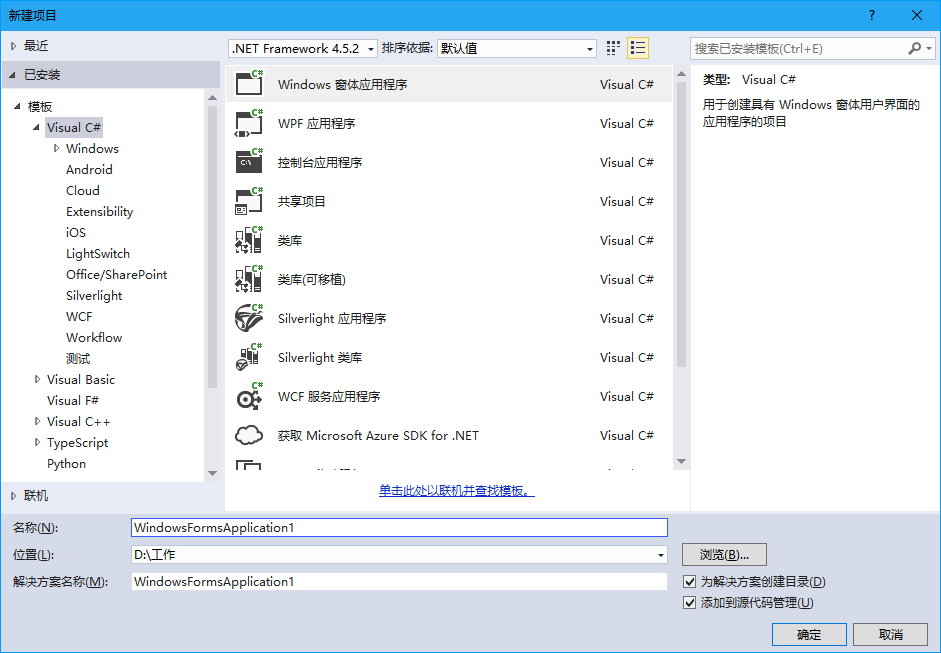The image size is (941, 653).
Task: Switch to medium icons list view
Action: pos(638,48)
